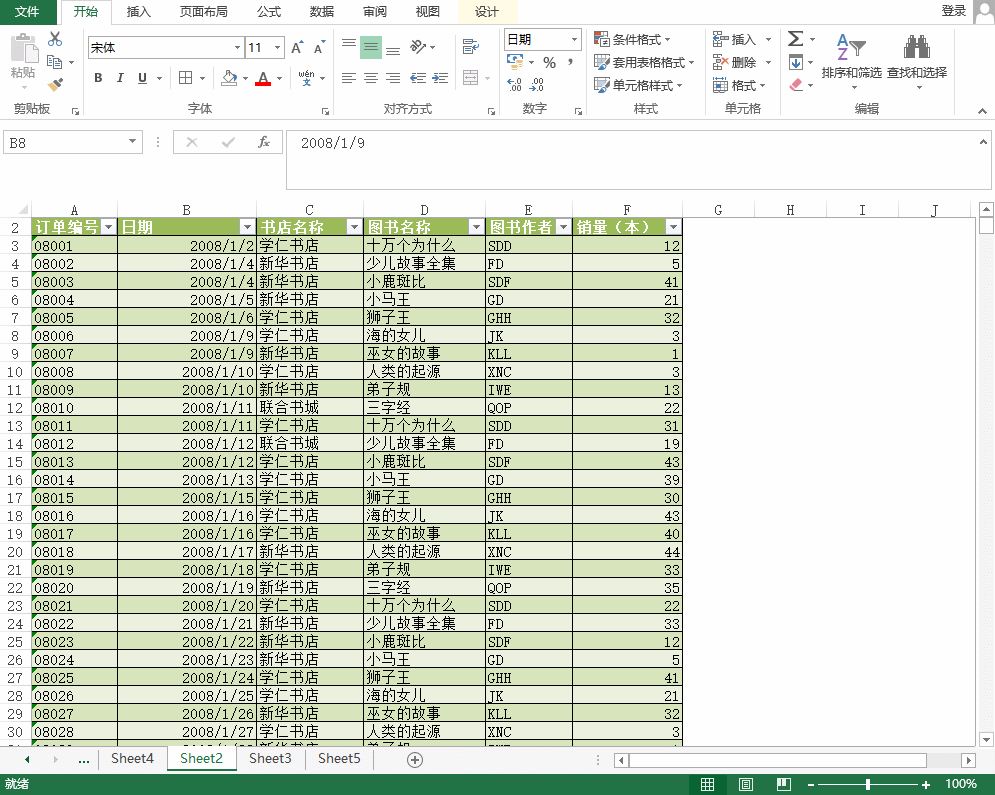The width and height of the screenshot is (995, 795).
Task: Switch to the 插入 ribbon tab
Action: (x=138, y=11)
